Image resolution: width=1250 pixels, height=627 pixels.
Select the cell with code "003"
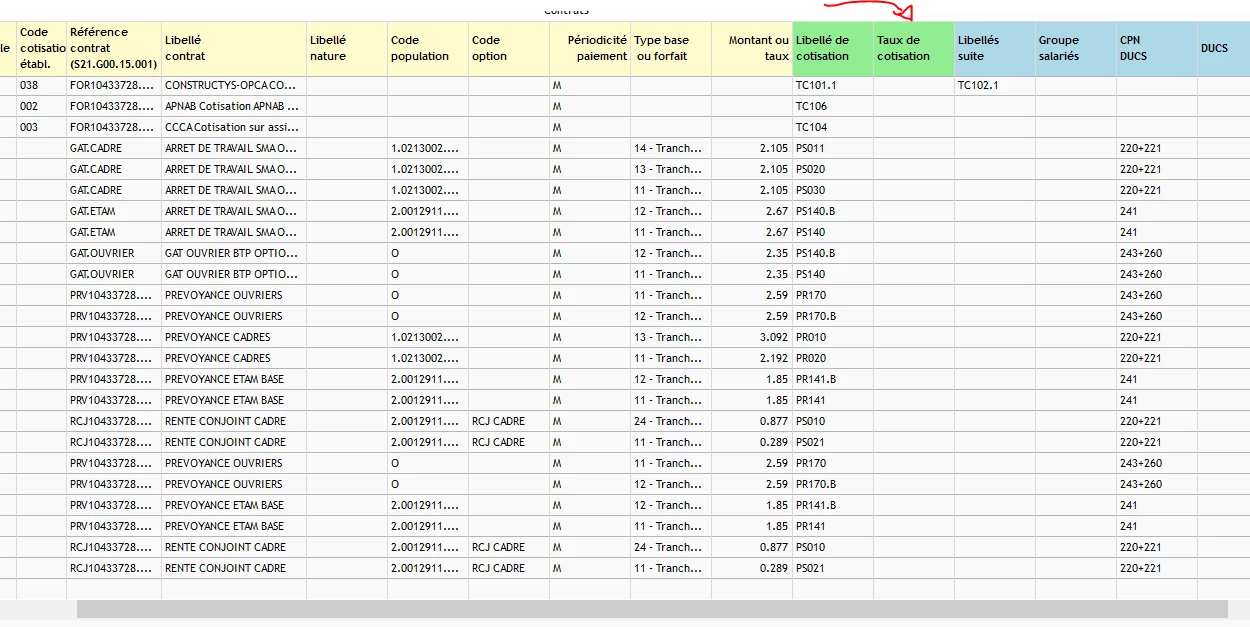click(x=41, y=128)
